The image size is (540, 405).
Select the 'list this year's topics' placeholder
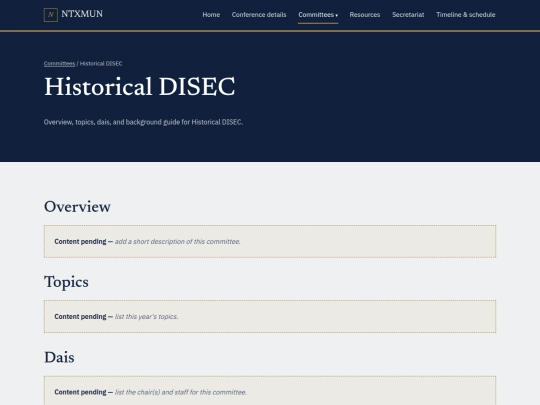point(146,317)
